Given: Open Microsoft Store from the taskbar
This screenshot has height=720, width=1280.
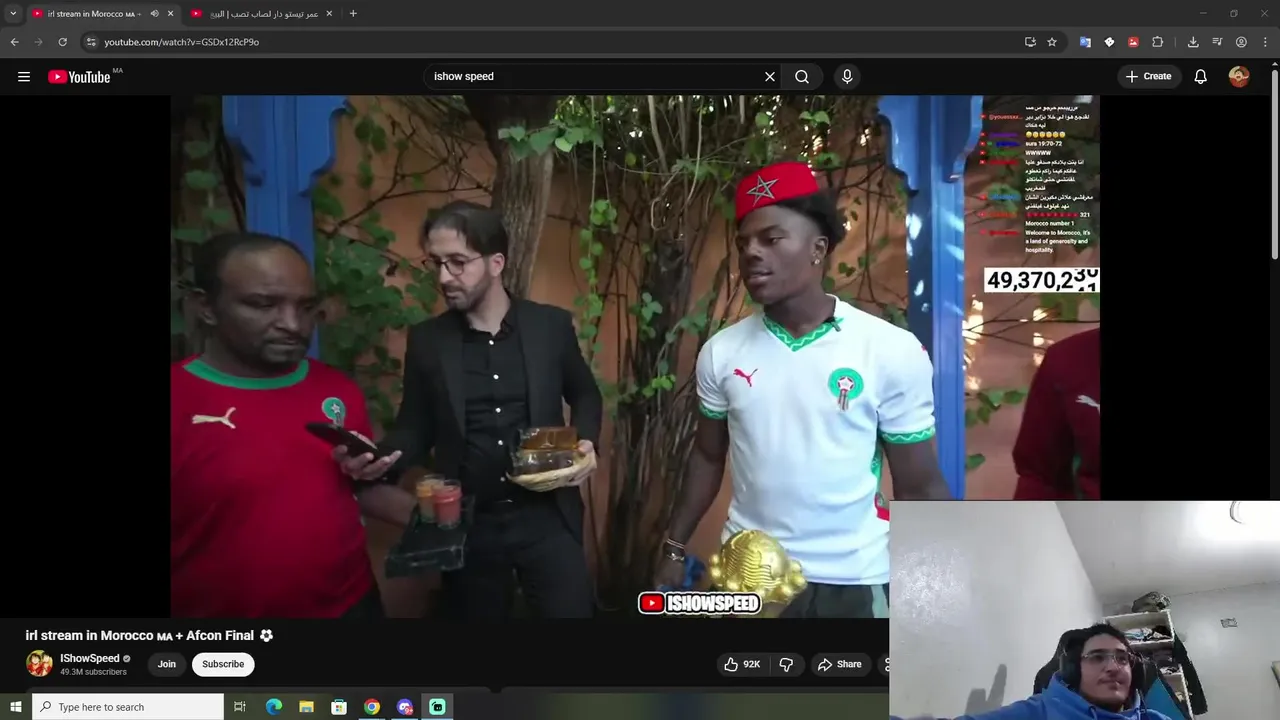Looking at the screenshot, I should click(x=339, y=707).
